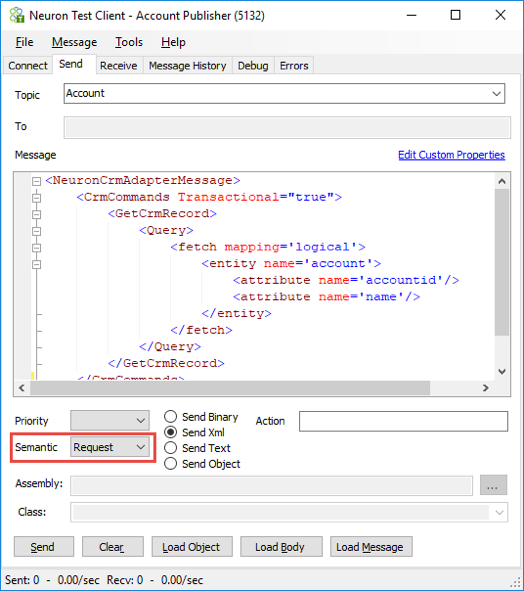
Task: Click the closing </entity> tag line
Action: pyautogui.click(x=236, y=314)
